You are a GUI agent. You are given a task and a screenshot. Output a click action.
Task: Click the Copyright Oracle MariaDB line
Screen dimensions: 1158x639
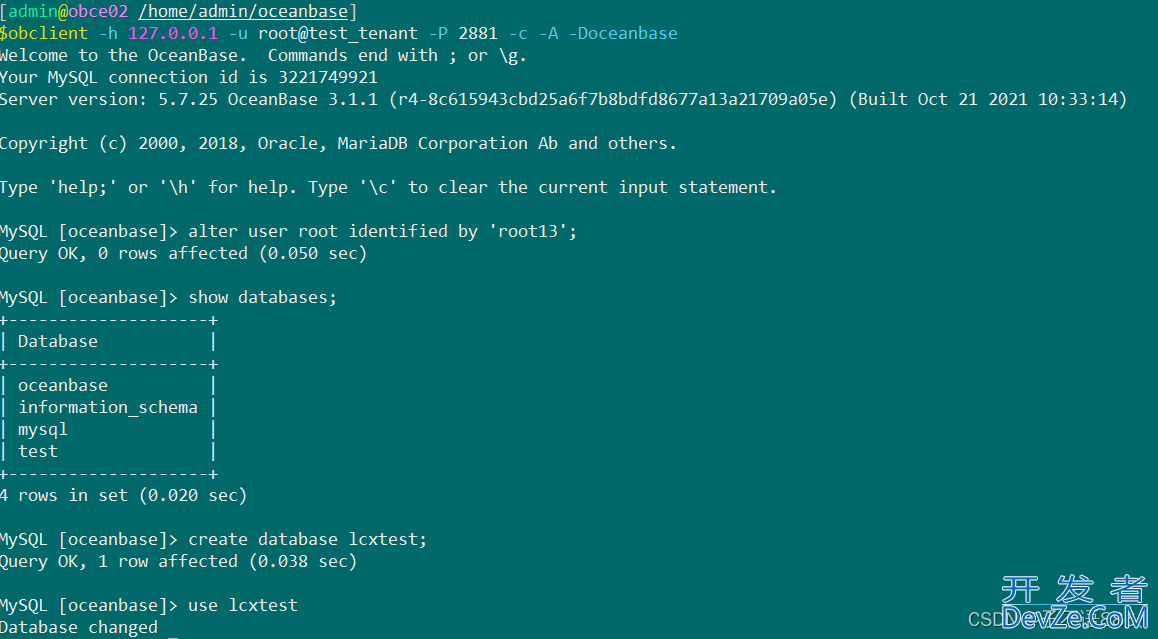(338, 143)
